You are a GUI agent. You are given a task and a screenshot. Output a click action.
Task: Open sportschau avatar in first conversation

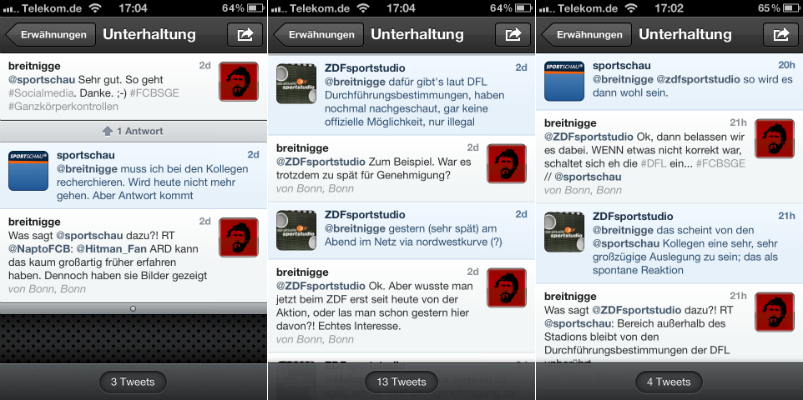tap(29, 171)
